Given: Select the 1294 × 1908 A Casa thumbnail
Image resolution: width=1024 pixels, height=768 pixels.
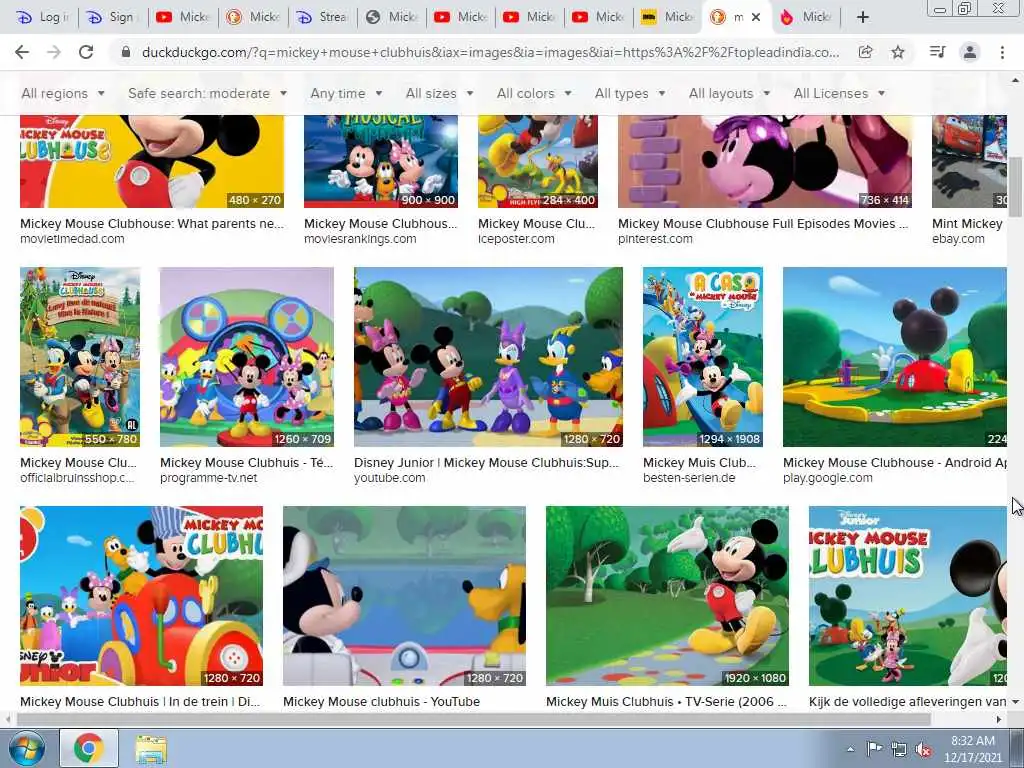Looking at the screenshot, I should 703,357.
